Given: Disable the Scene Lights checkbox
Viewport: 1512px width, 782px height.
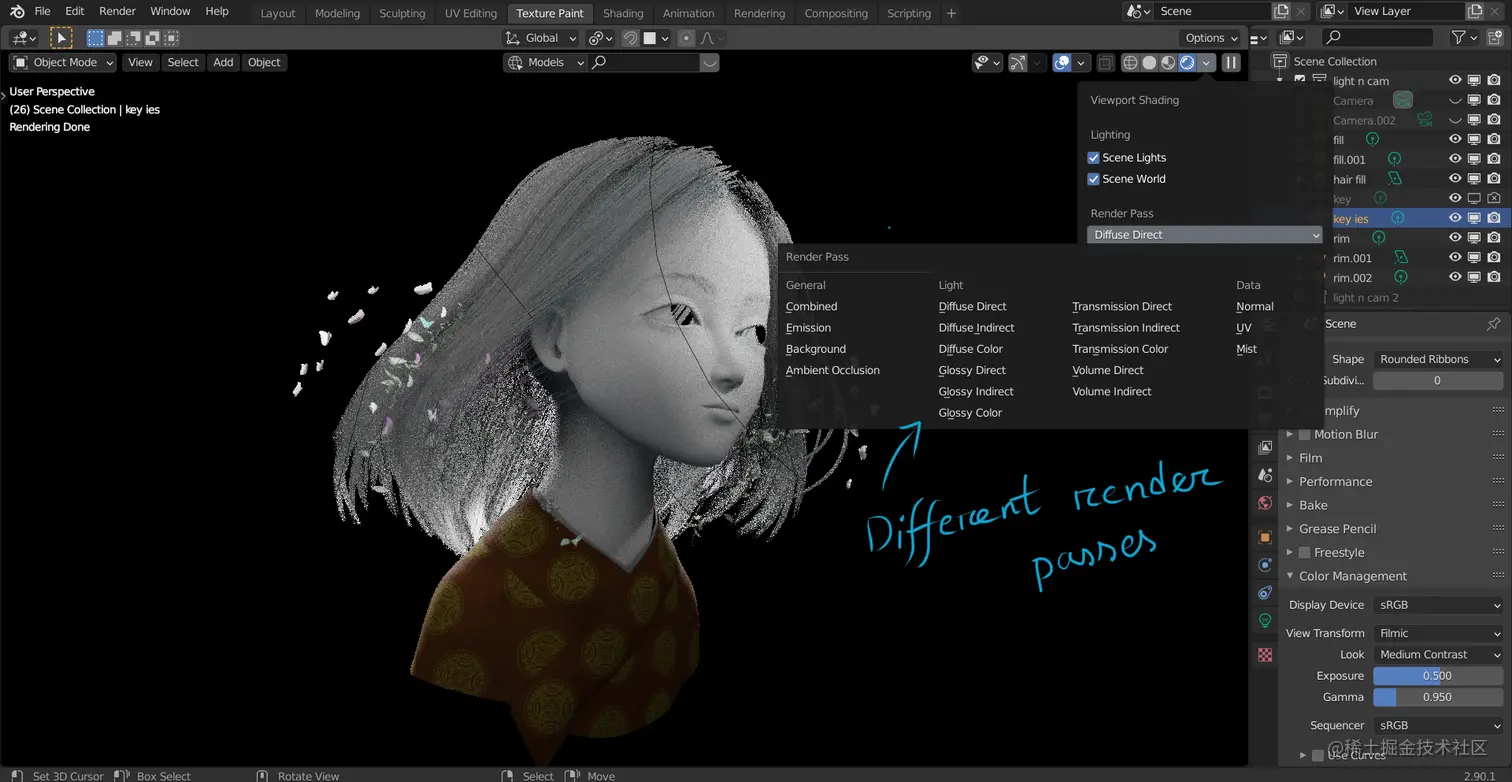Looking at the screenshot, I should pyautogui.click(x=1094, y=157).
